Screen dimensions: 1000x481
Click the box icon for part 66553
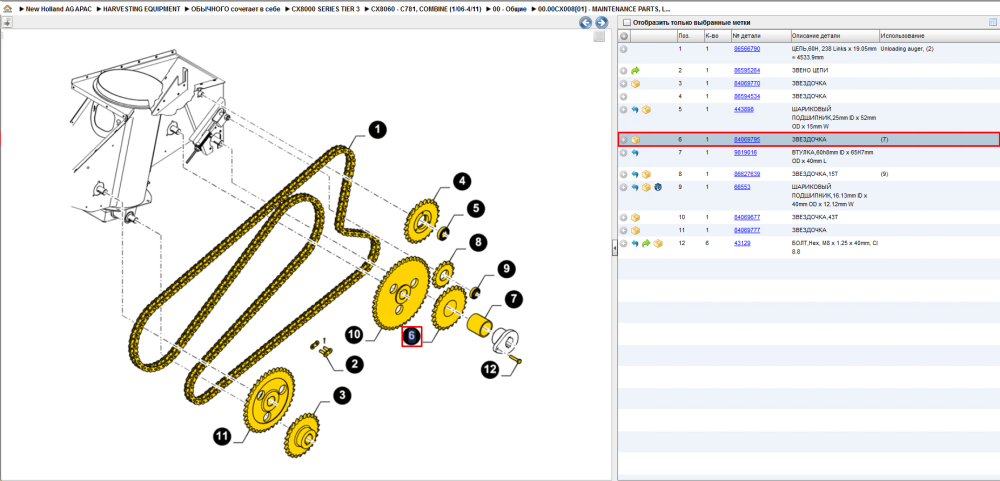pos(646,188)
